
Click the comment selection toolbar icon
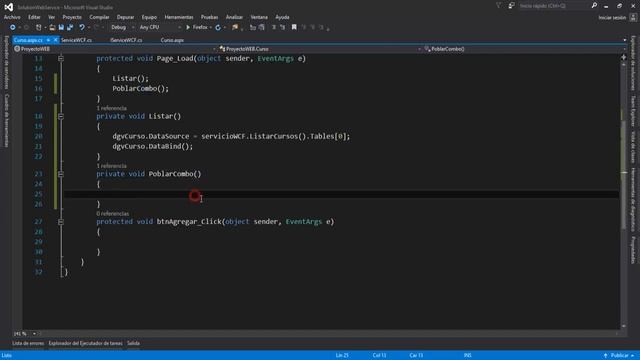(273, 27)
